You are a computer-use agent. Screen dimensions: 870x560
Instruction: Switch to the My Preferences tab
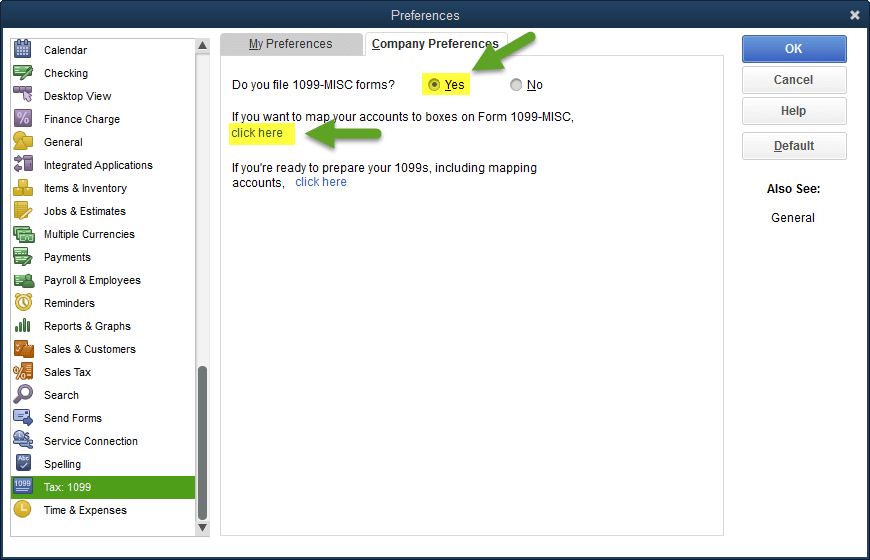(x=290, y=44)
